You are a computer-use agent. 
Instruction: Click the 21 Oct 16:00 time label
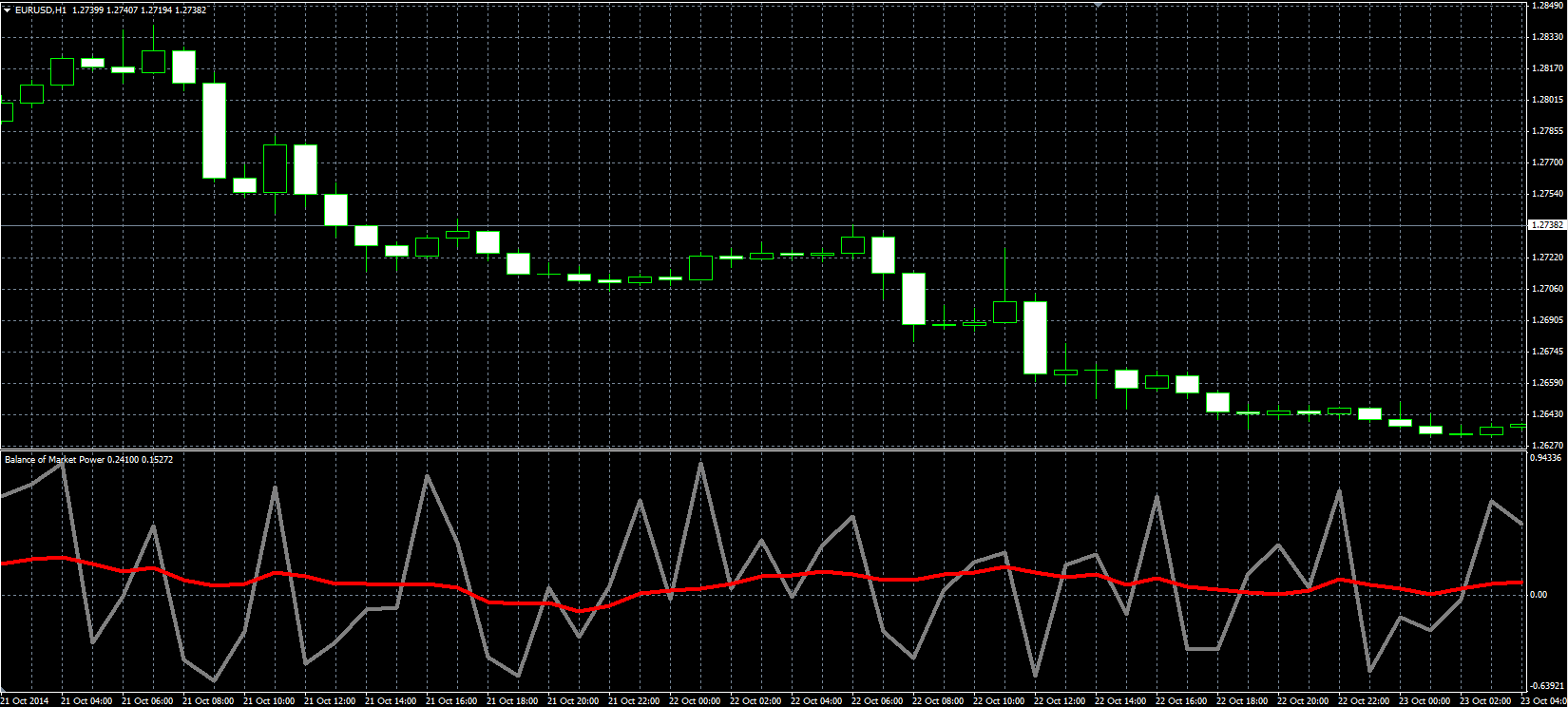[451, 701]
